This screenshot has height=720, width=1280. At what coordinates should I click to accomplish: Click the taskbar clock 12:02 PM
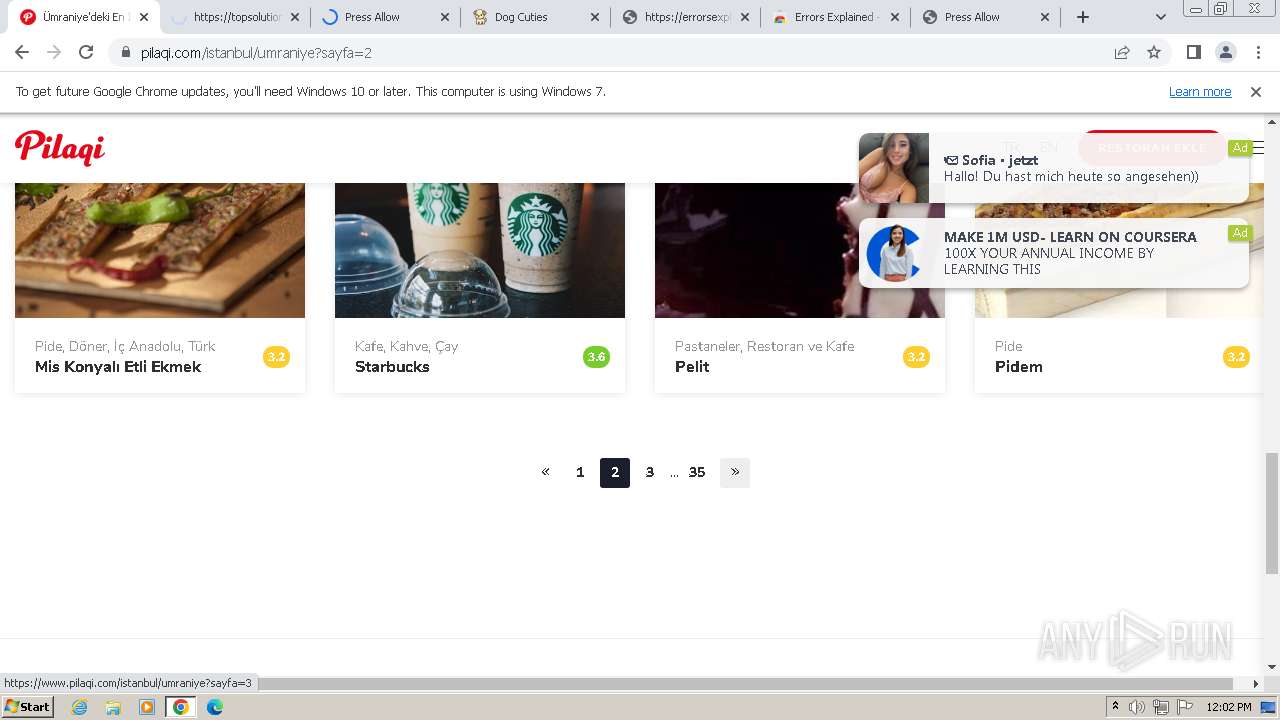[x=1229, y=707]
